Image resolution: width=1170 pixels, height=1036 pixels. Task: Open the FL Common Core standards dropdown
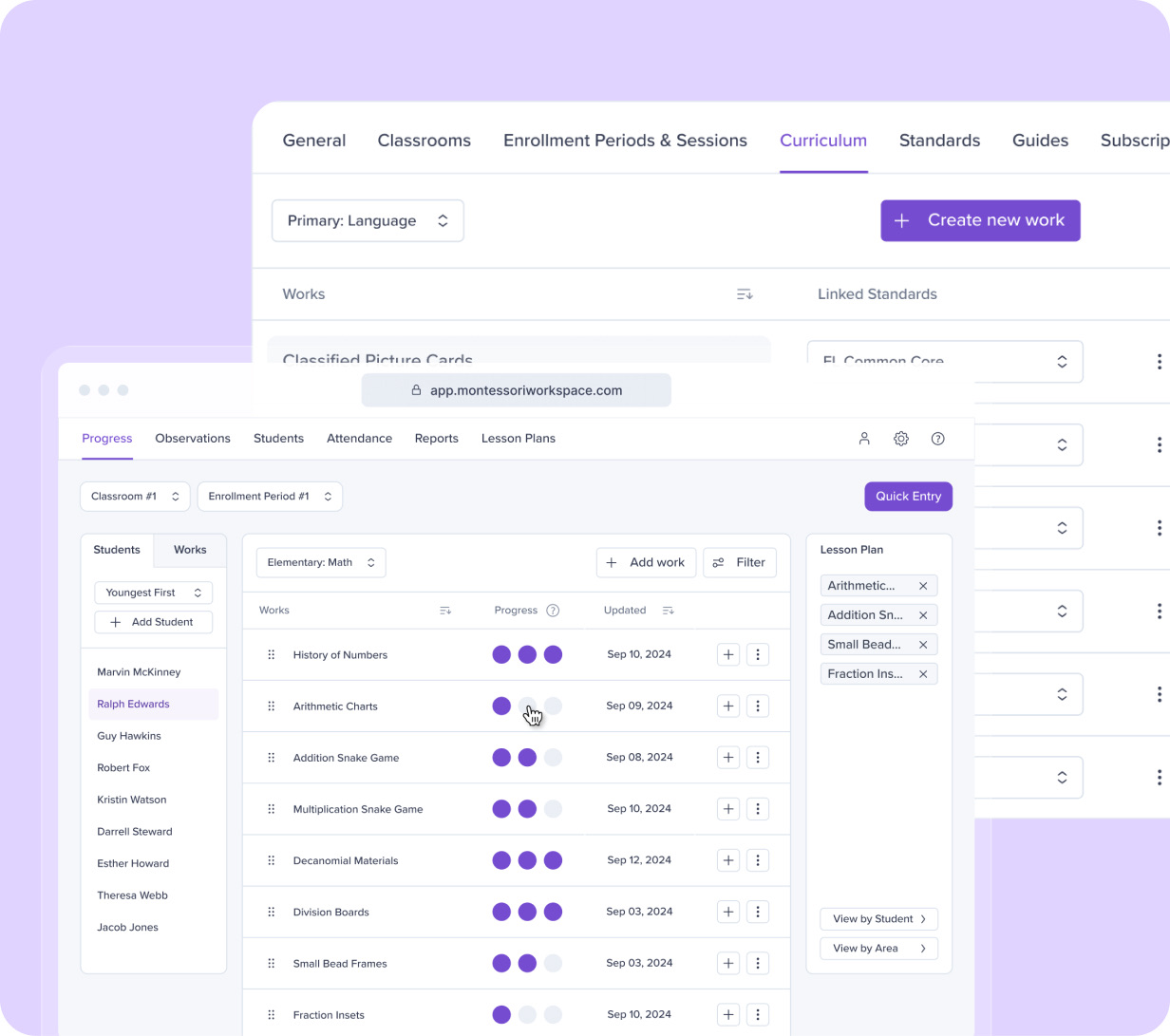[x=945, y=362]
